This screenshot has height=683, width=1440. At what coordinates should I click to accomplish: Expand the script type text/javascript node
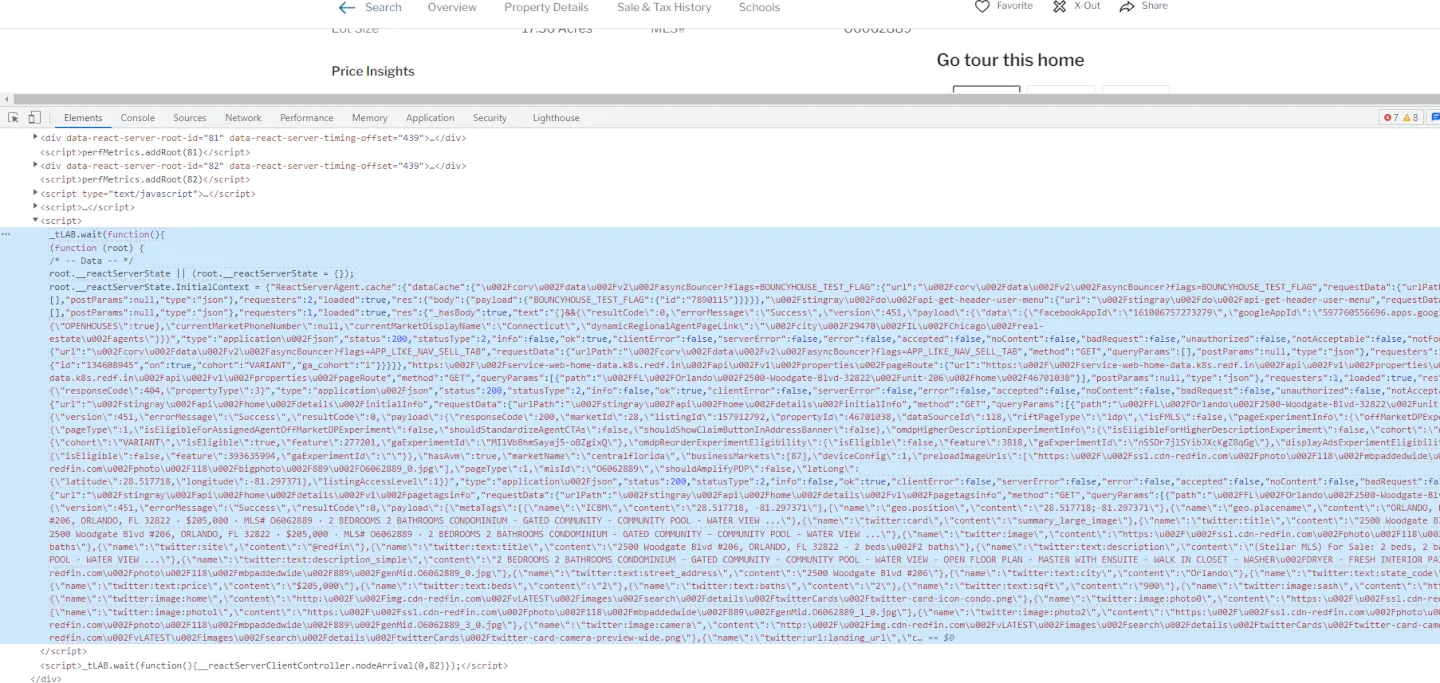pos(36,193)
